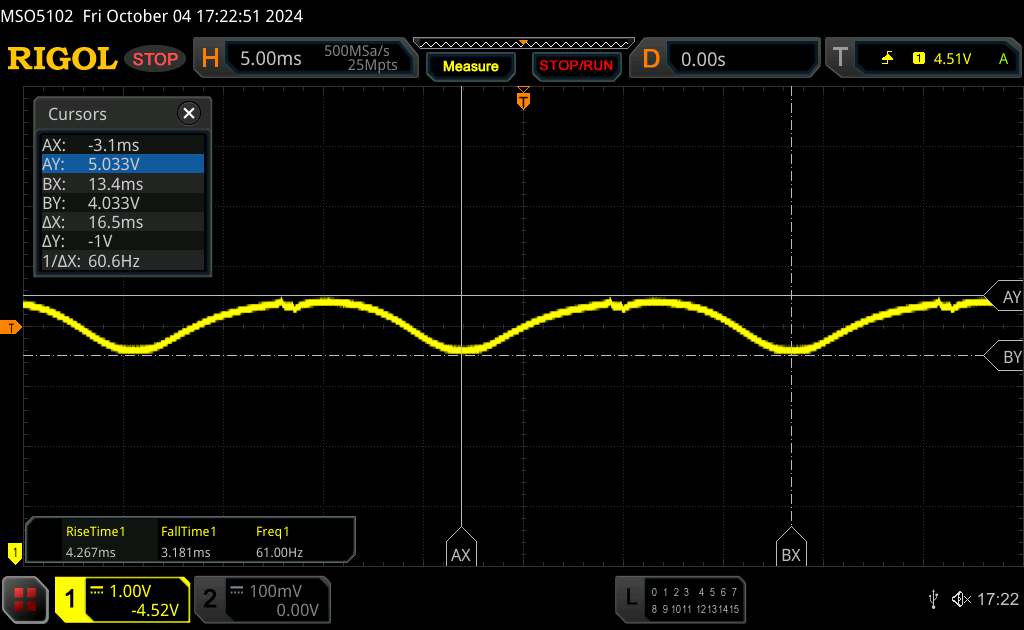The image size is (1024, 630).
Task: Click the RiseTime1 measurement result
Action: point(95,541)
